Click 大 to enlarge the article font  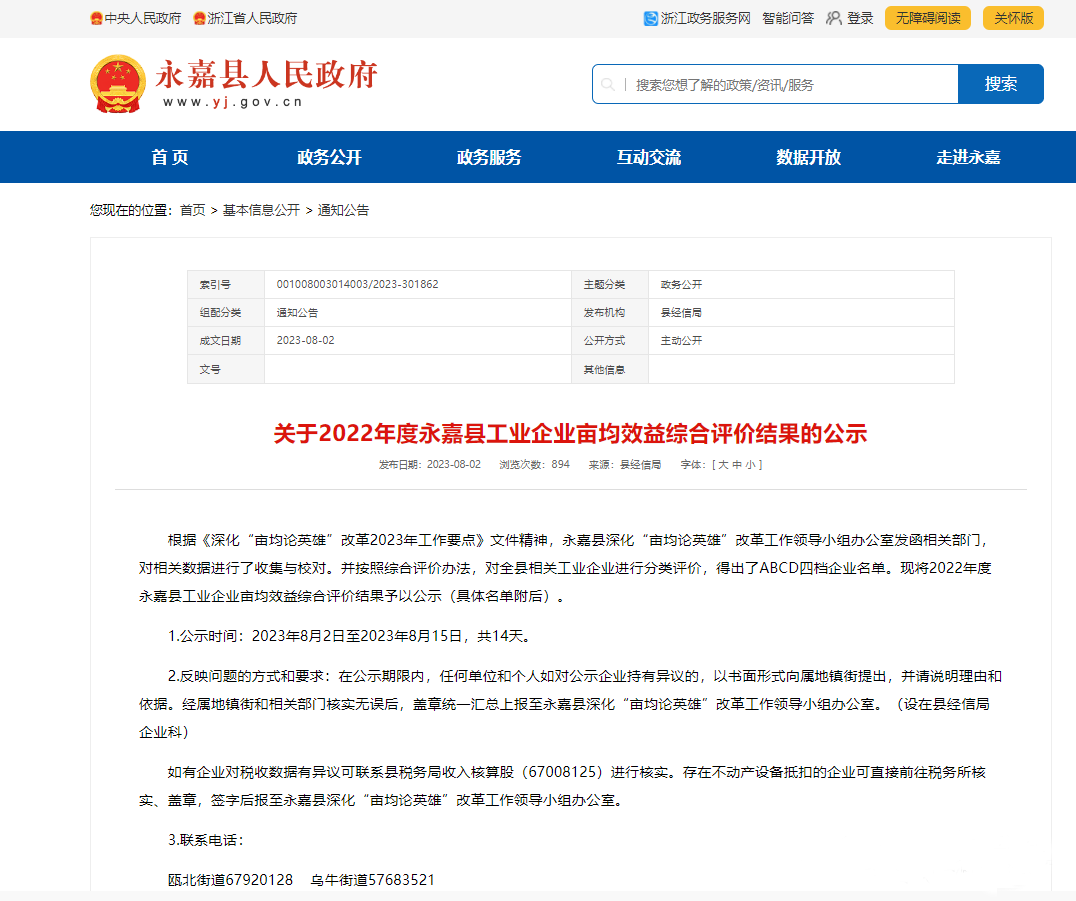[x=722, y=464]
